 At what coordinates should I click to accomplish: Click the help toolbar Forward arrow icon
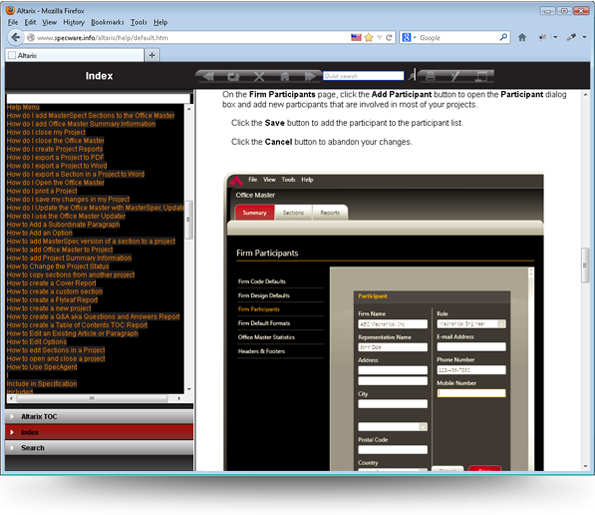310,76
